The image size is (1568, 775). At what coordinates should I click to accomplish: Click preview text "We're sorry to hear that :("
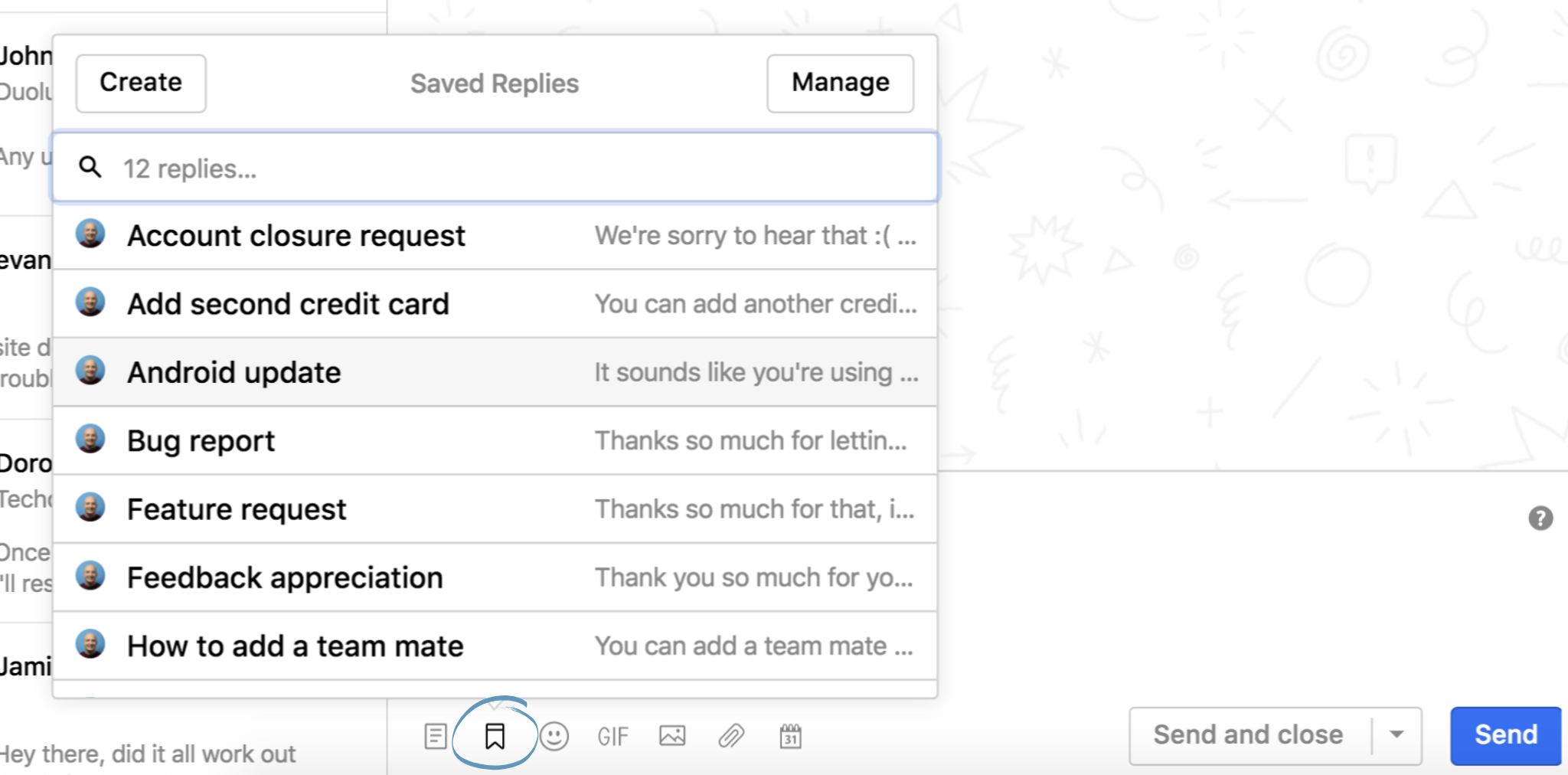pyautogui.click(x=743, y=236)
